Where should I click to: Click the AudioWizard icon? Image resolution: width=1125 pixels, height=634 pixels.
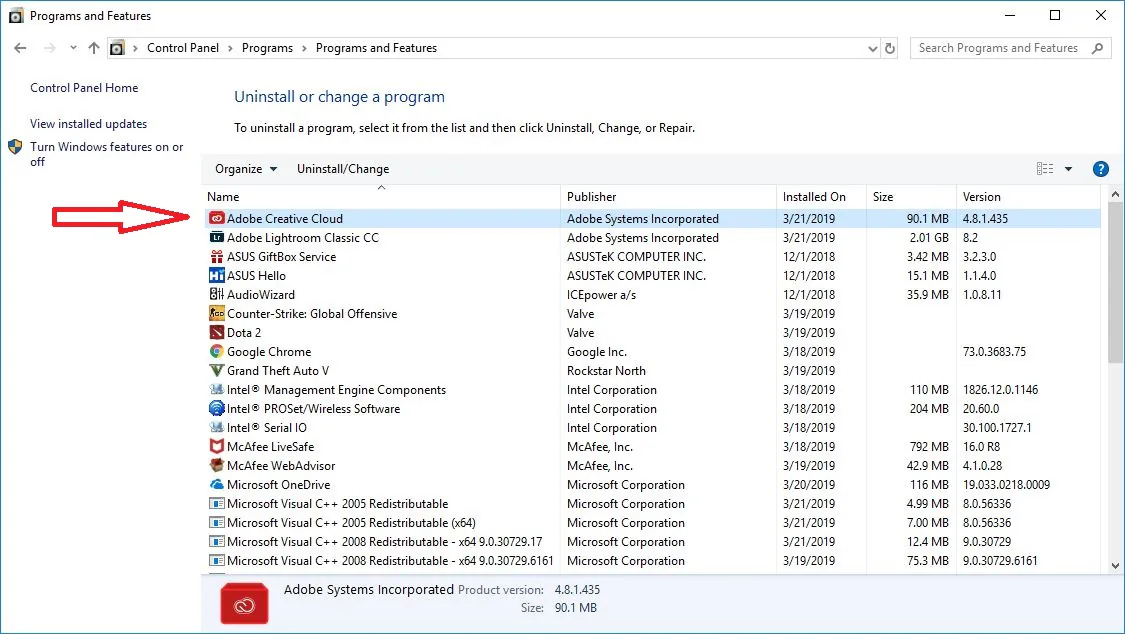coord(217,294)
